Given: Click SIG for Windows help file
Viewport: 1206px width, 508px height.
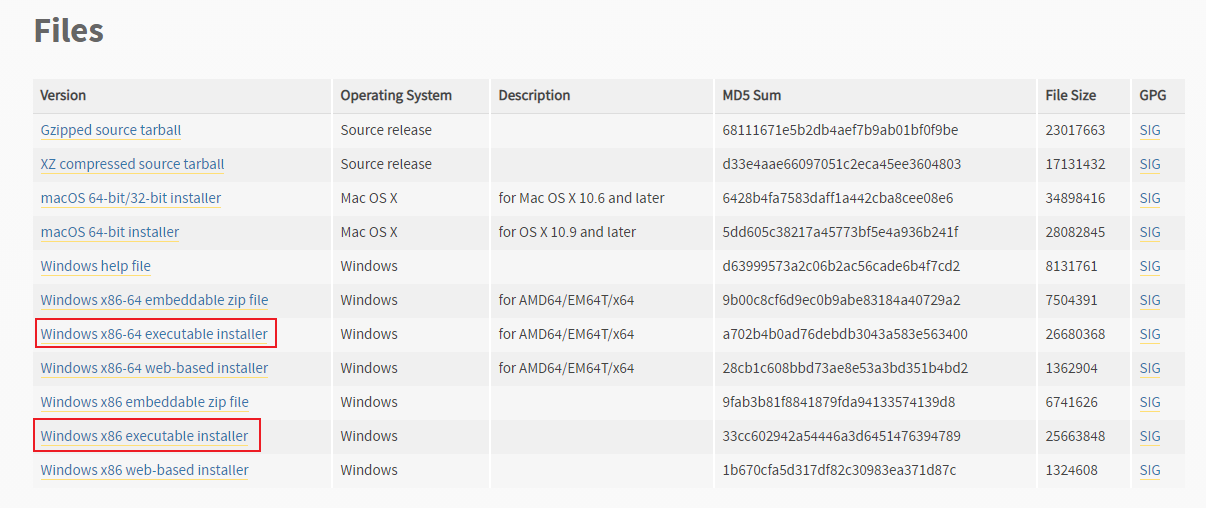Looking at the screenshot, I should point(1150,266).
